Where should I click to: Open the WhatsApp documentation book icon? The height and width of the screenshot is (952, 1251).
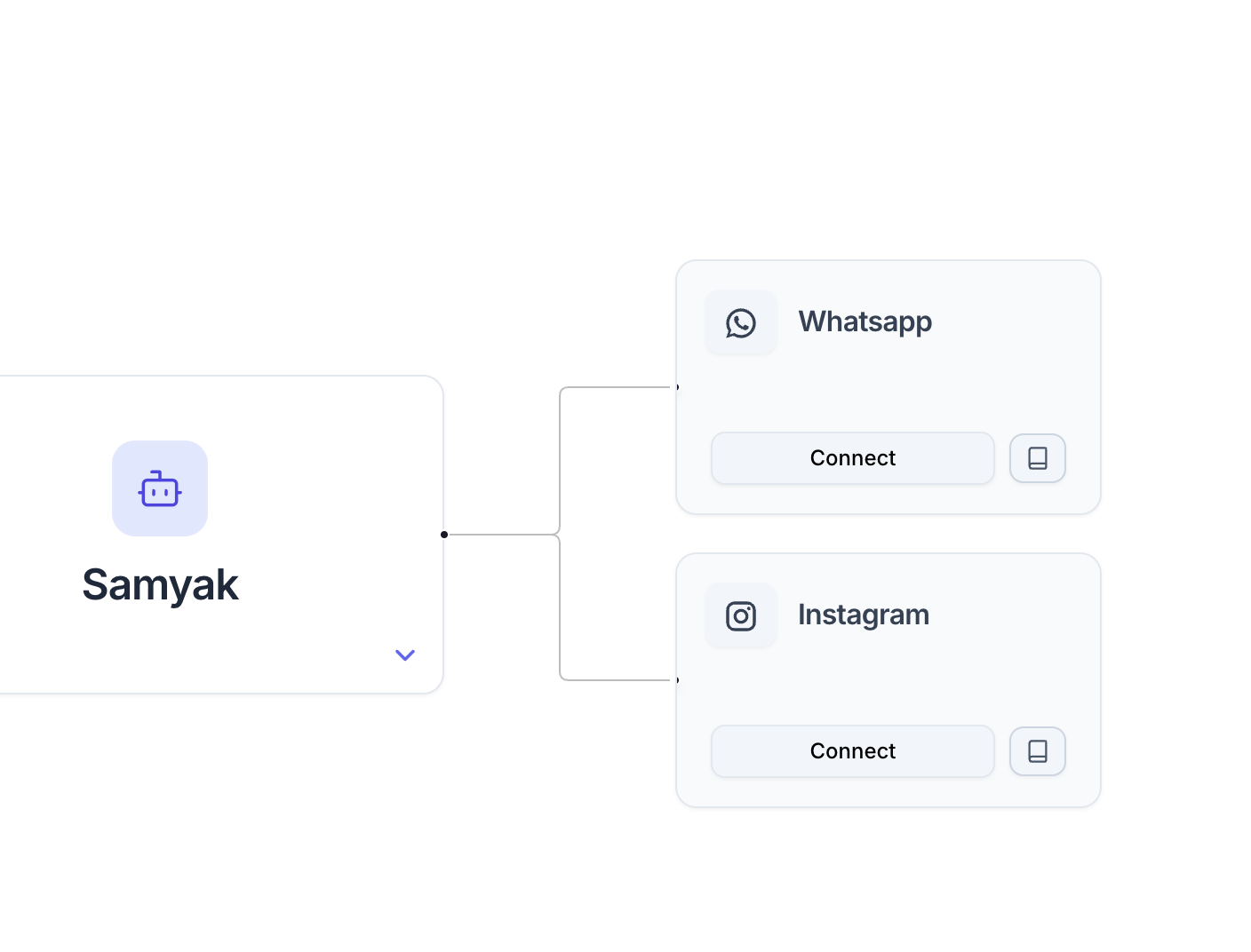pyautogui.click(x=1038, y=458)
